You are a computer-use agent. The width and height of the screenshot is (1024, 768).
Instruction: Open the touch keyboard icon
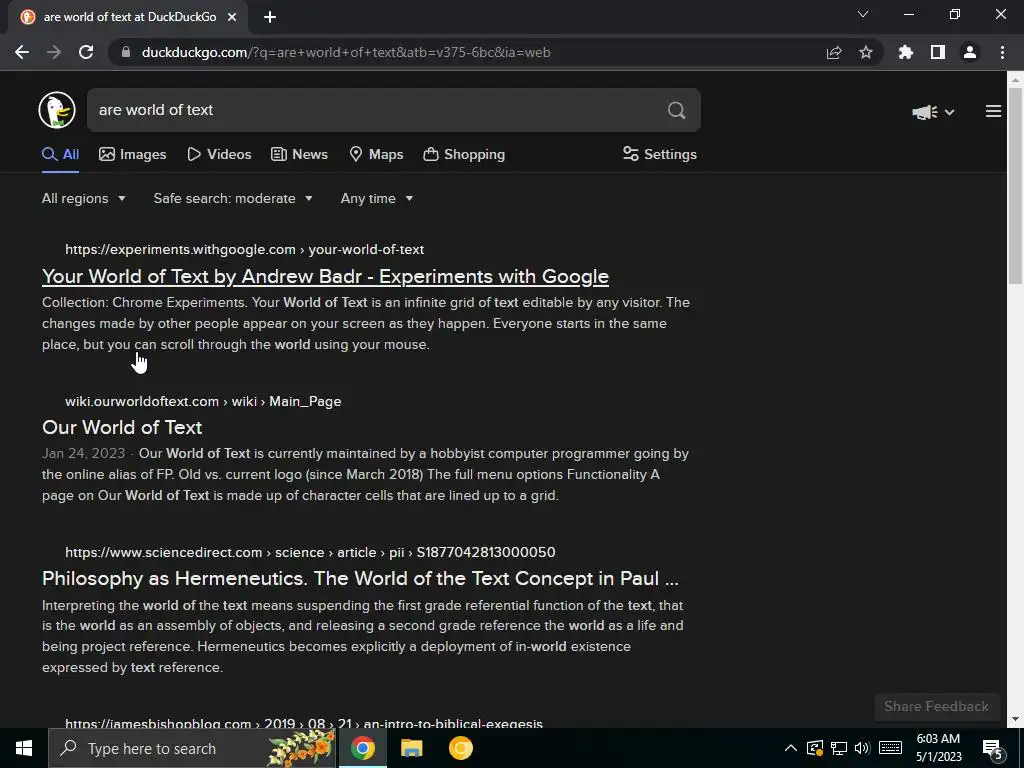tap(890, 748)
